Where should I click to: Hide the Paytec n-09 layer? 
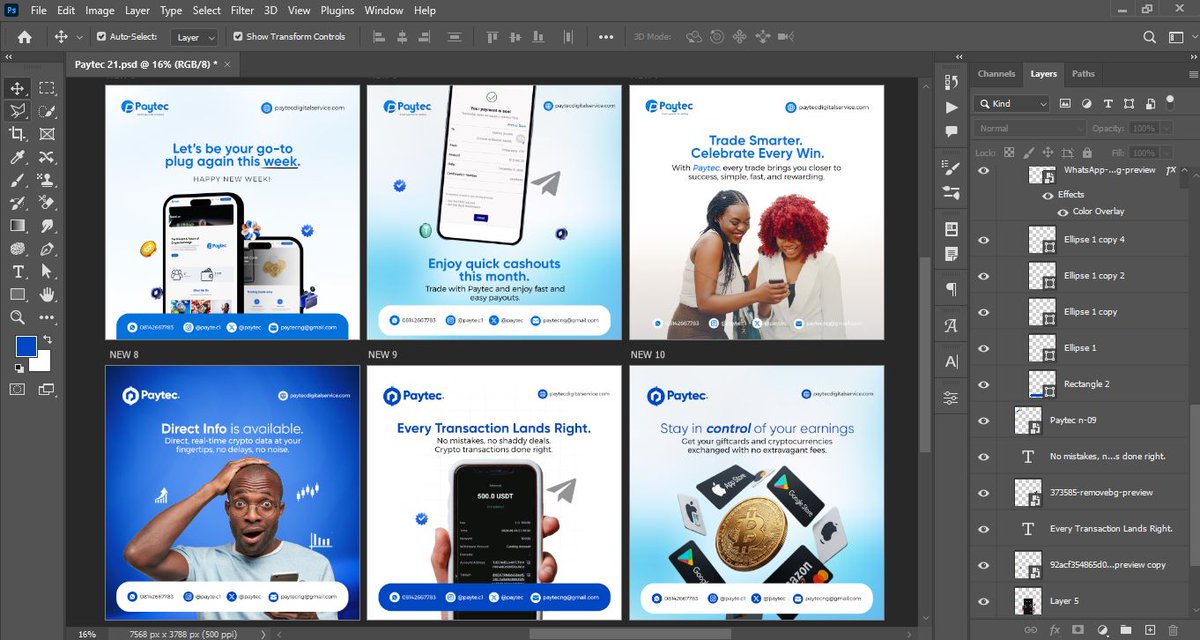(984, 420)
